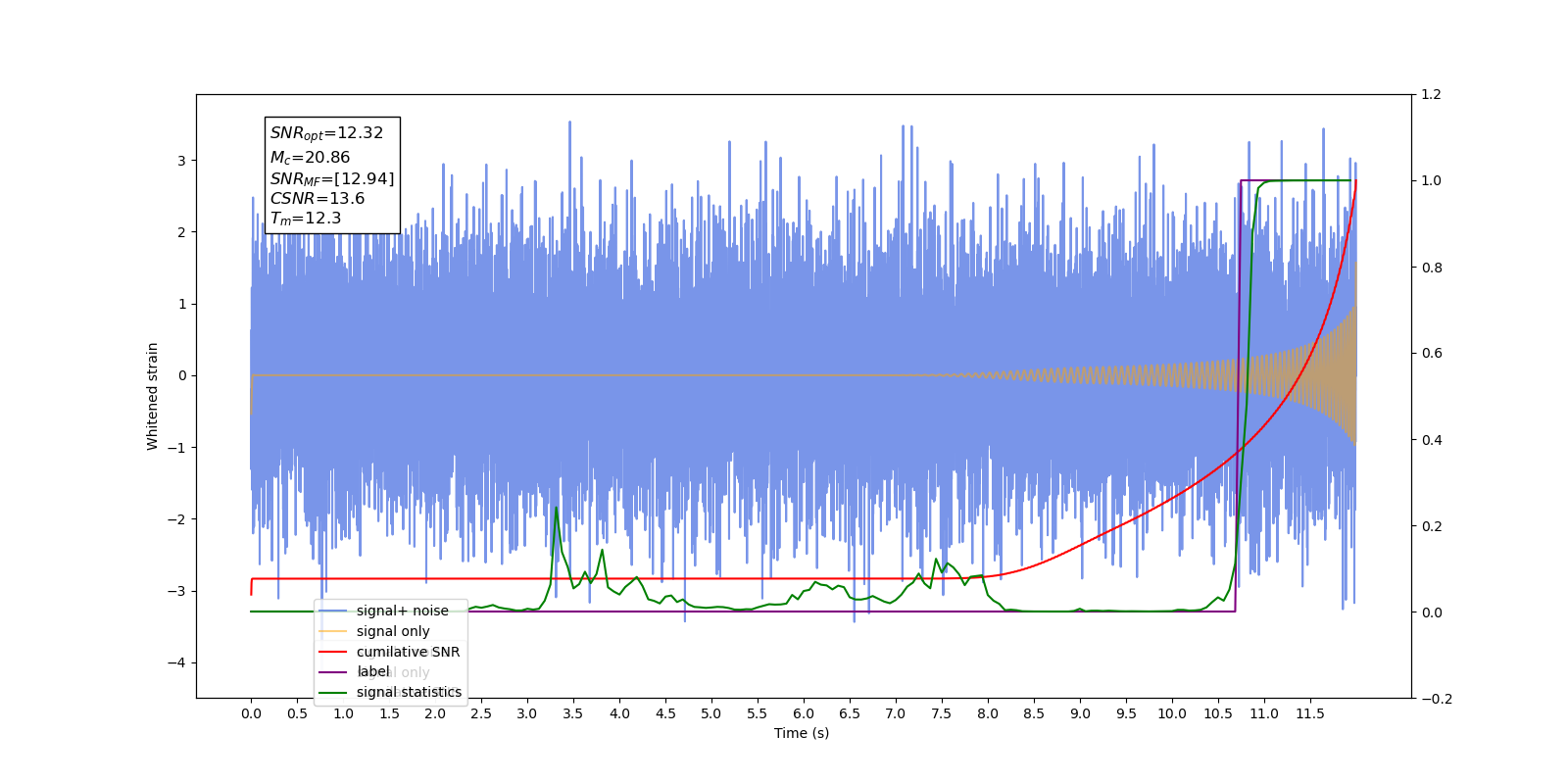Click the red line sample beside 'cumilative SNR'
The width and height of the screenshot is (1568, 784).
click(x=333, y=652)
